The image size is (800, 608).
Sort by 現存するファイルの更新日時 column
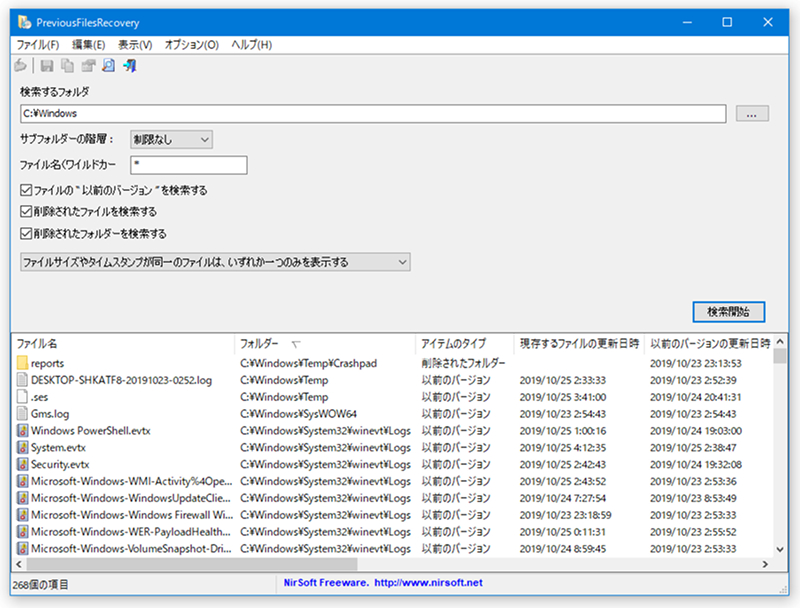coord(579,344)
